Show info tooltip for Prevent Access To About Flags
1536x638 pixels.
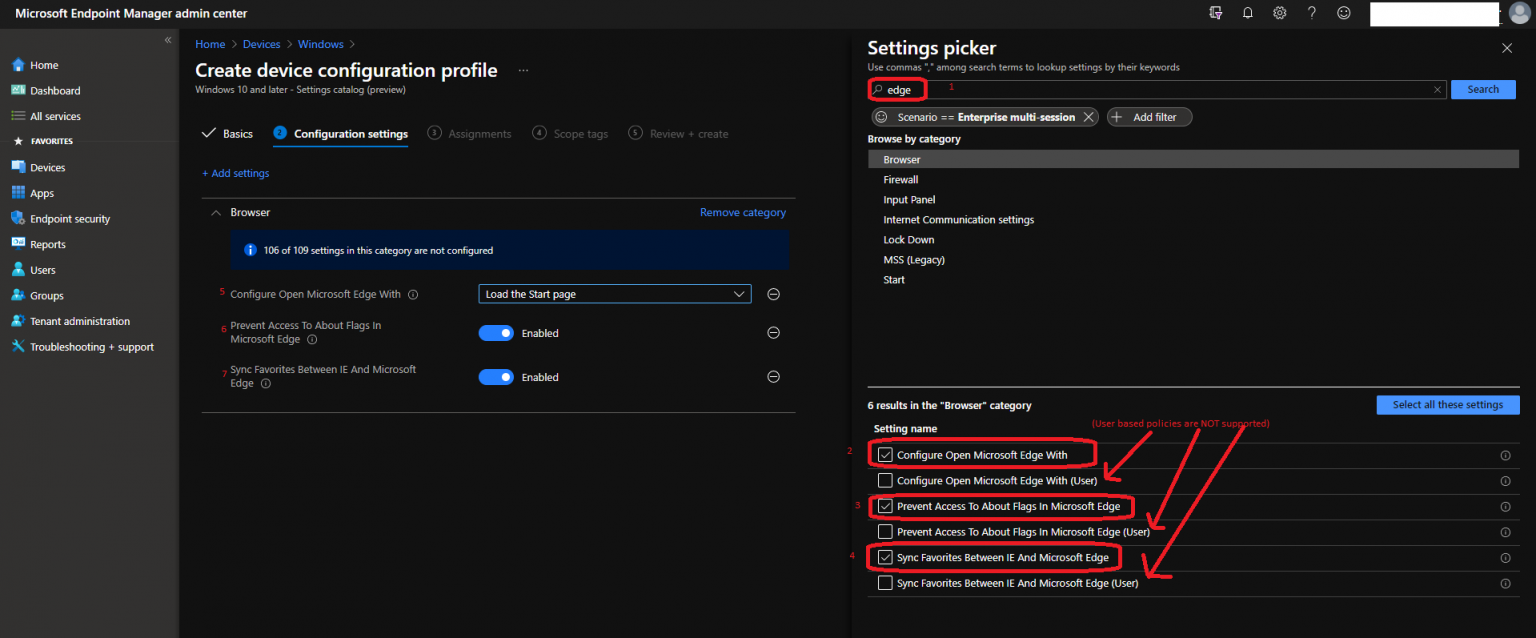pos(312,340)
